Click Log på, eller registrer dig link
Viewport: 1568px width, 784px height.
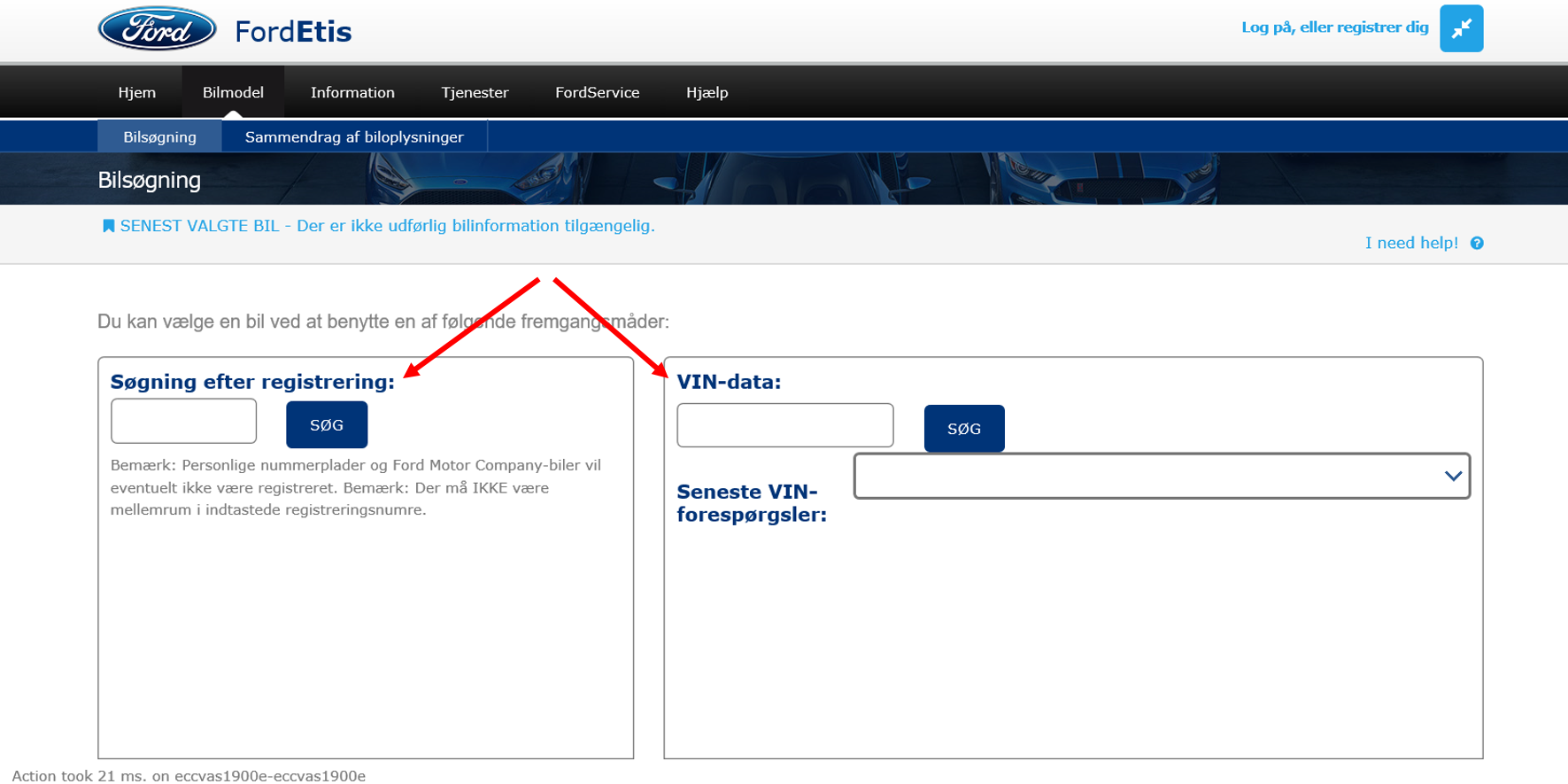[1334, 27]
